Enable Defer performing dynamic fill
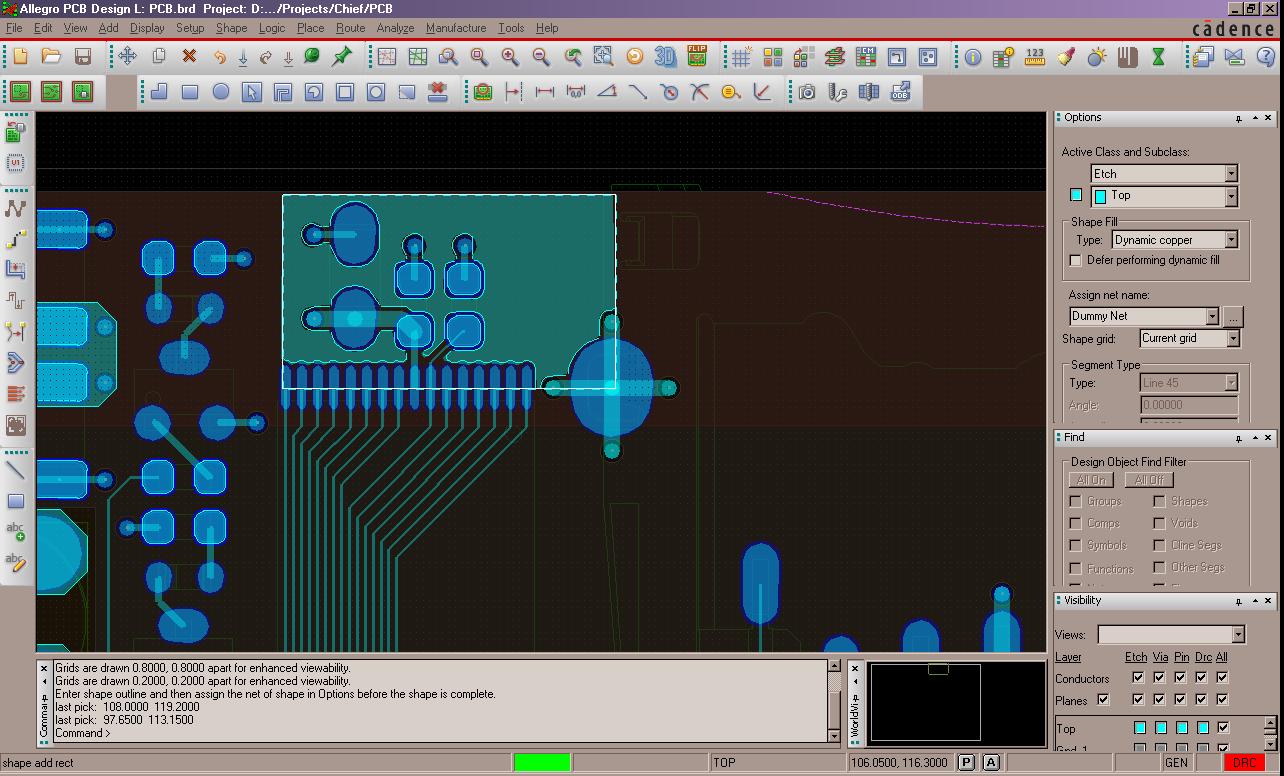The image size is (1284, 776). click(x=1075, y=260)
